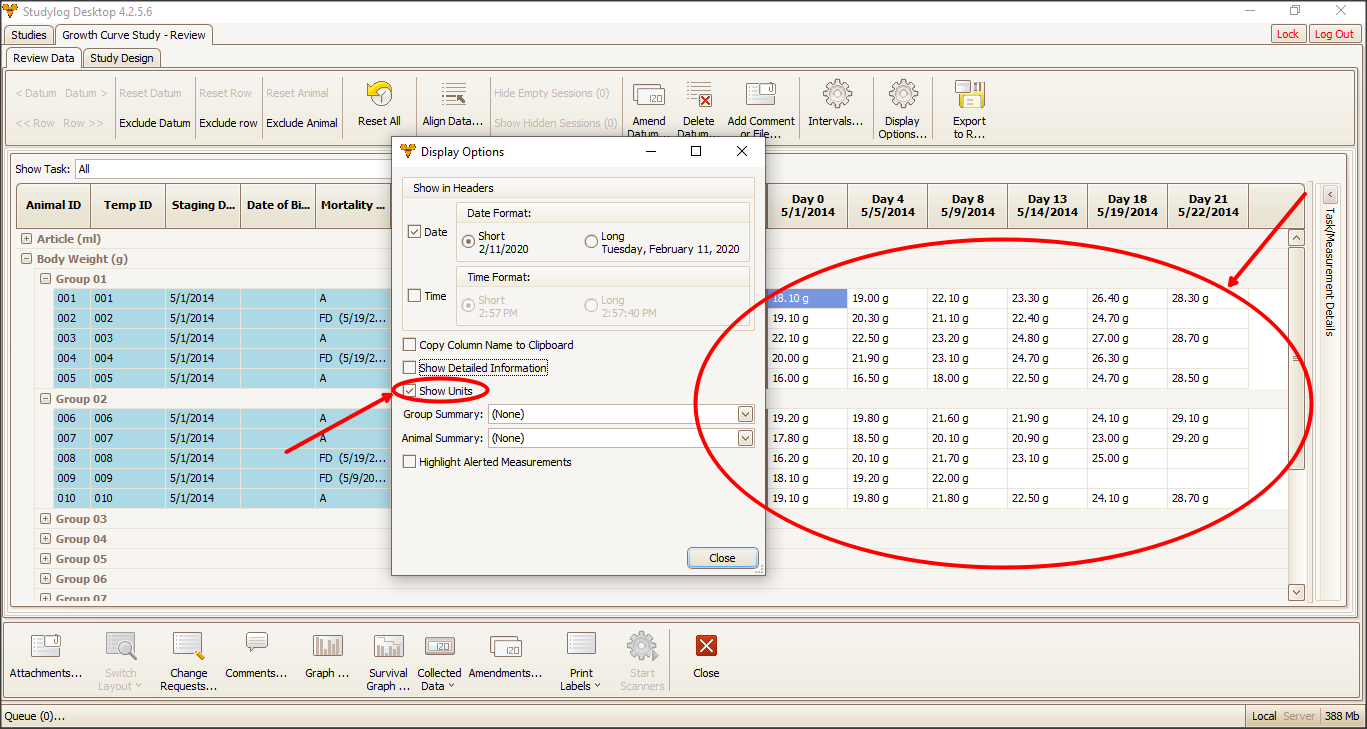Click Queue (0) in status bar
Screen dimensions: 1367x729
click(x=35, y=716)
